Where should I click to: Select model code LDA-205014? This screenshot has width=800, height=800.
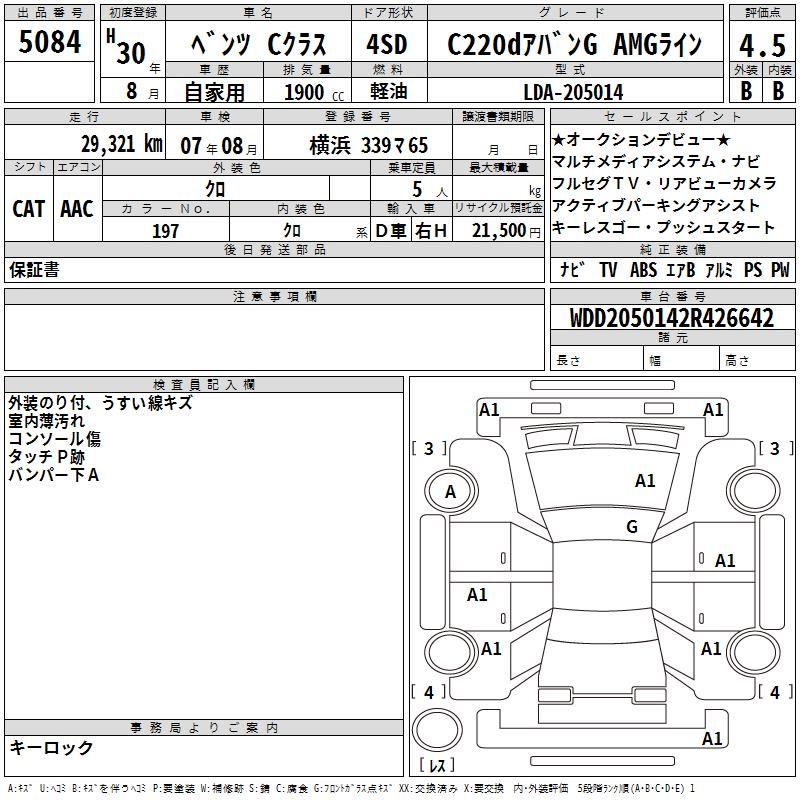[x=573, y=92]
